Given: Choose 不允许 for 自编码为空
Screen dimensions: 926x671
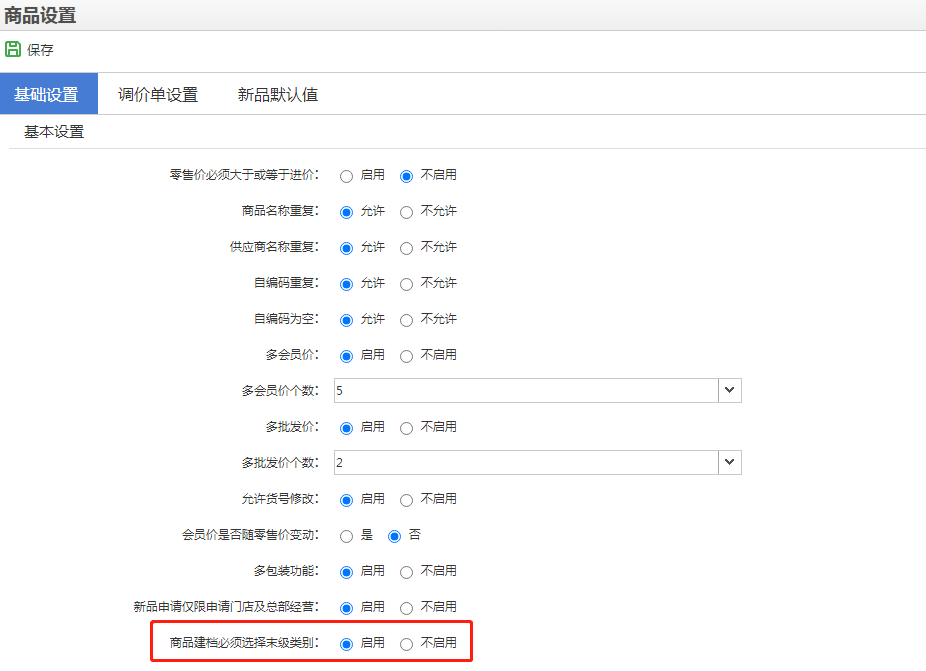Looking at the screenshot, I should 406,320.
